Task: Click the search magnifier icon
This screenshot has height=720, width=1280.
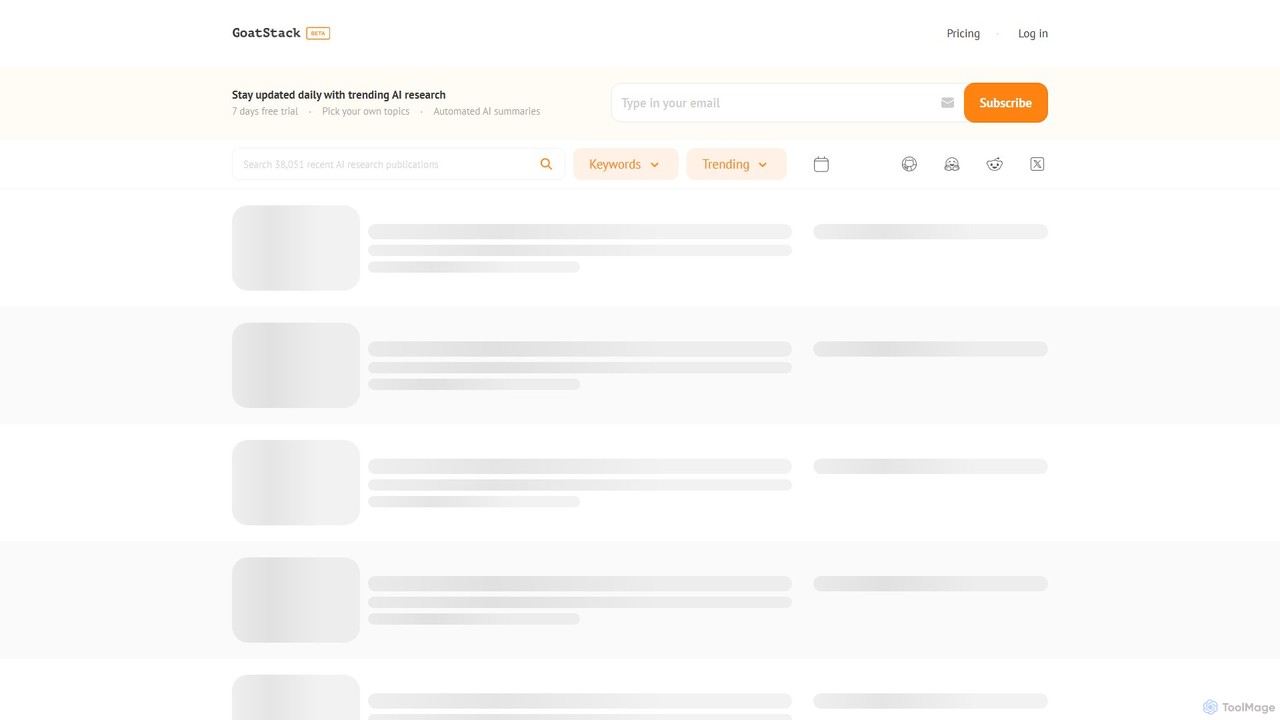Action: click(546, 164)
